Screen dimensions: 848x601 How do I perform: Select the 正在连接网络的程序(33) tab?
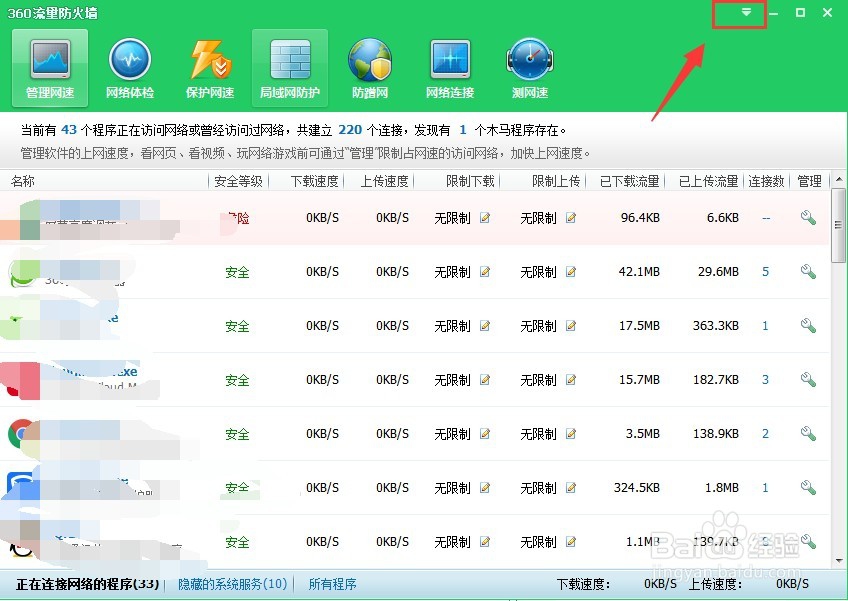(88, 584)
